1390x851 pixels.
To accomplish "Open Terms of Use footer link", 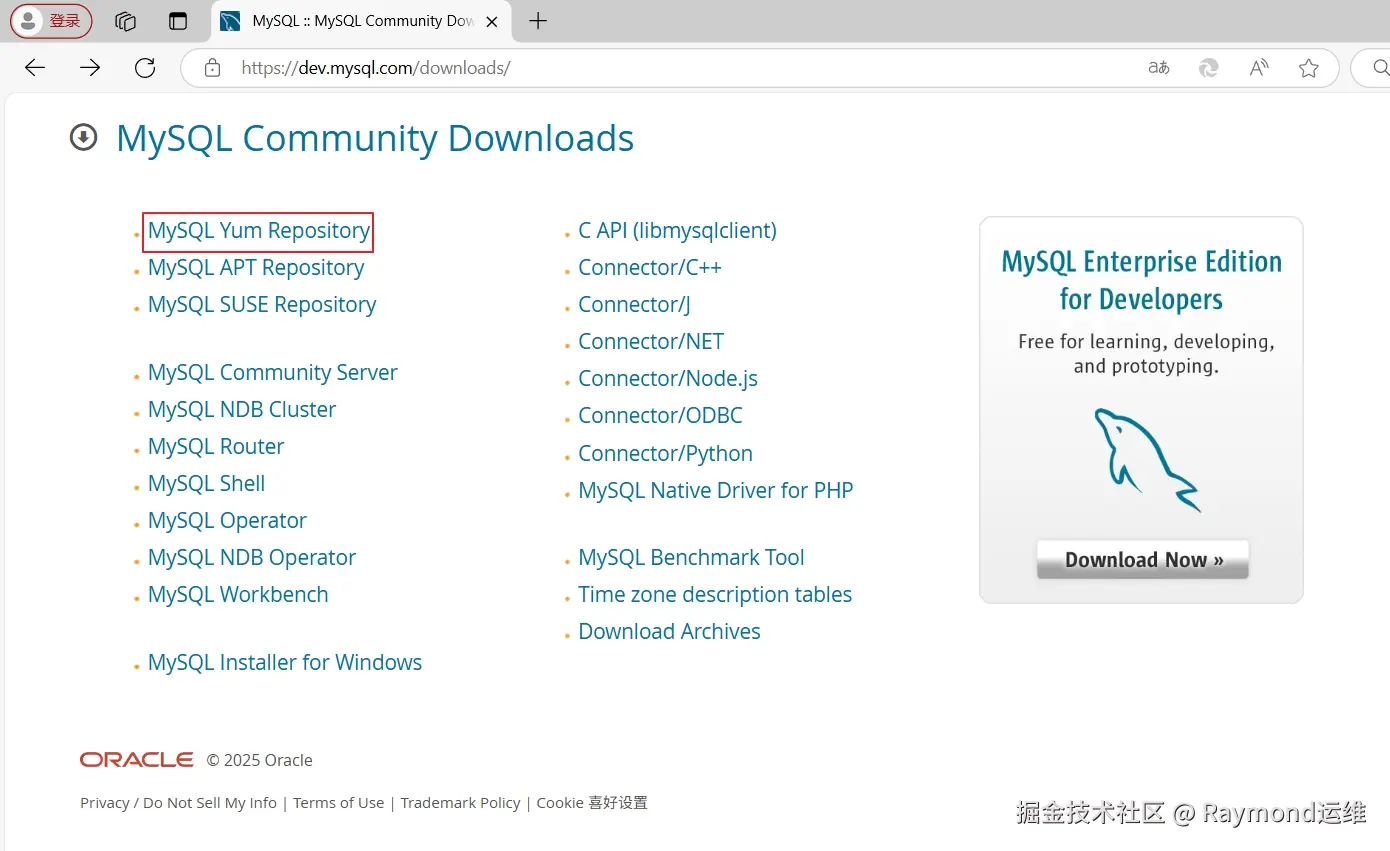I will tap(338, 803).
